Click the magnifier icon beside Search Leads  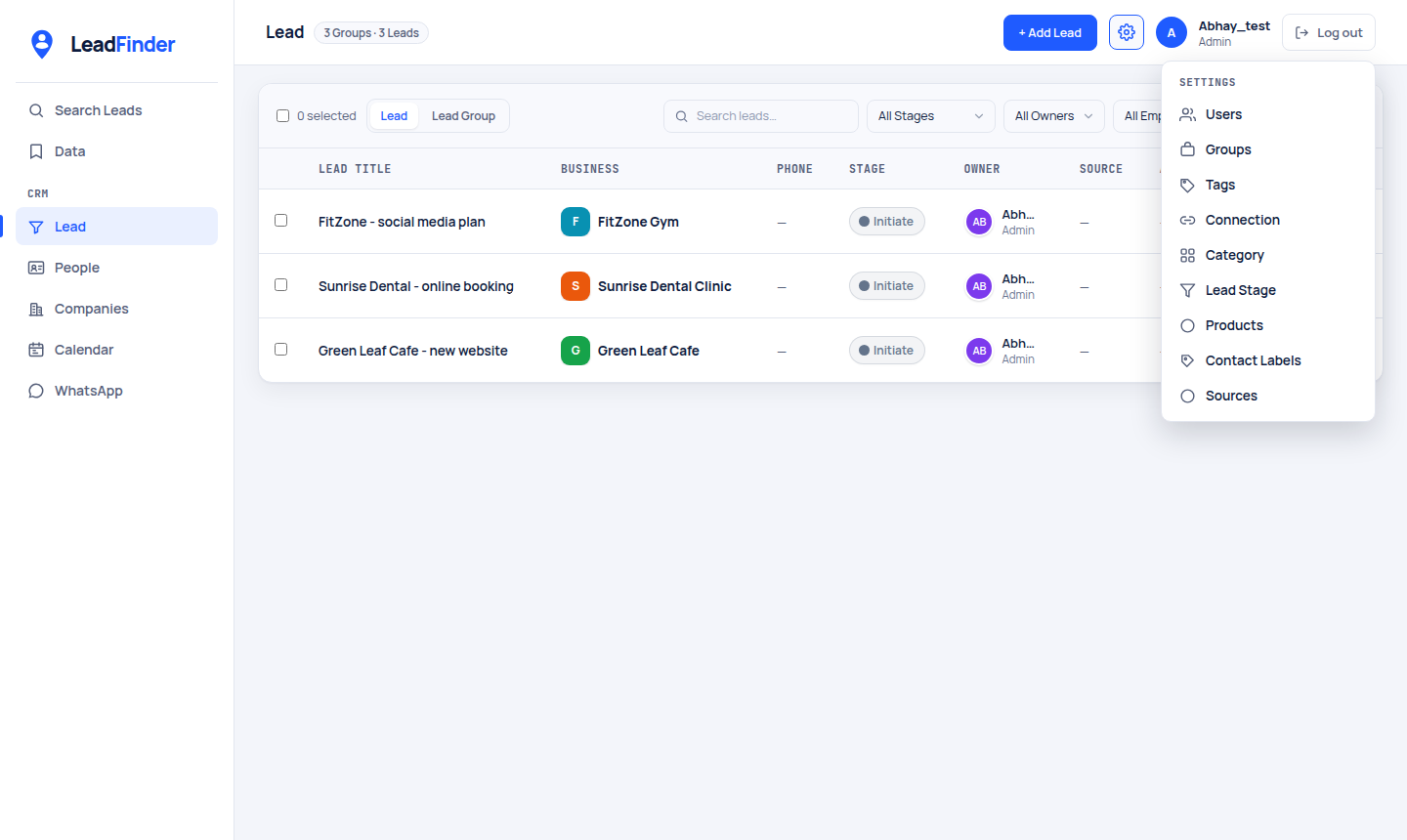(x=36, y=110)
